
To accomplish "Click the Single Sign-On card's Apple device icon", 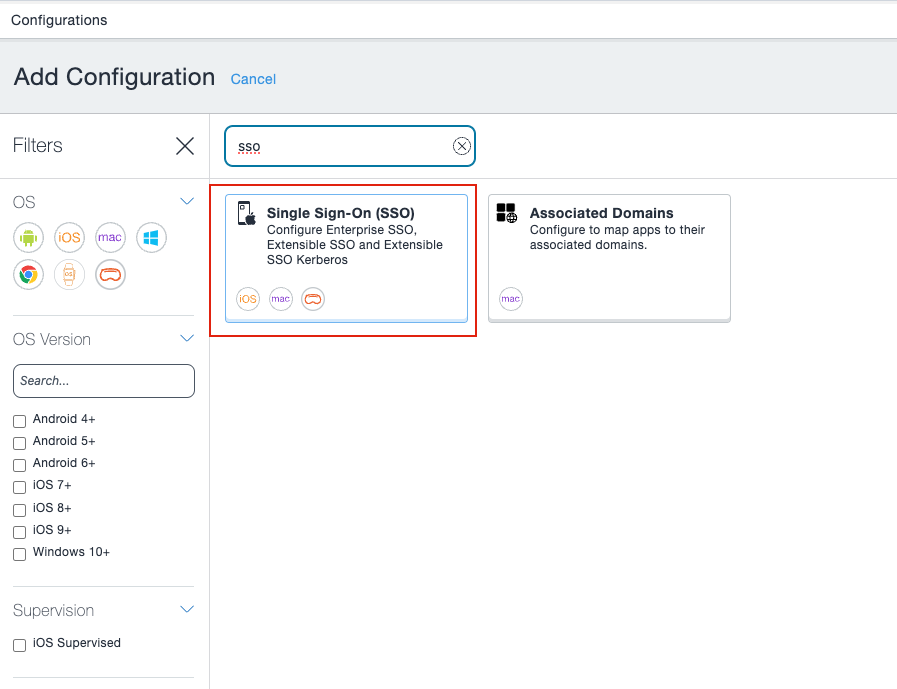I will click(x=244, y=213).
